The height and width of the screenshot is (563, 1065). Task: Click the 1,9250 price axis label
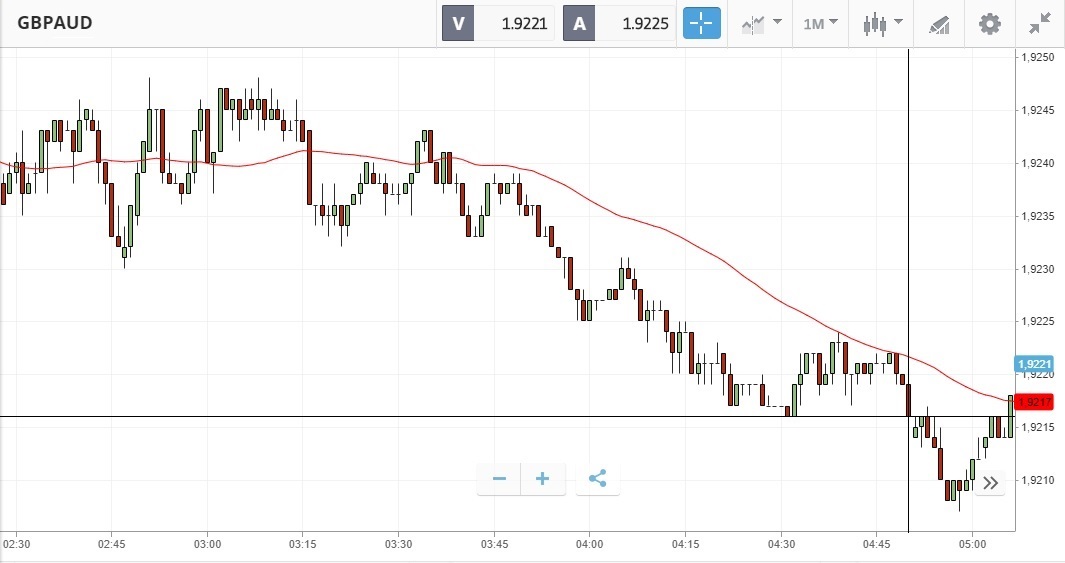click(x=1038, y=58)
